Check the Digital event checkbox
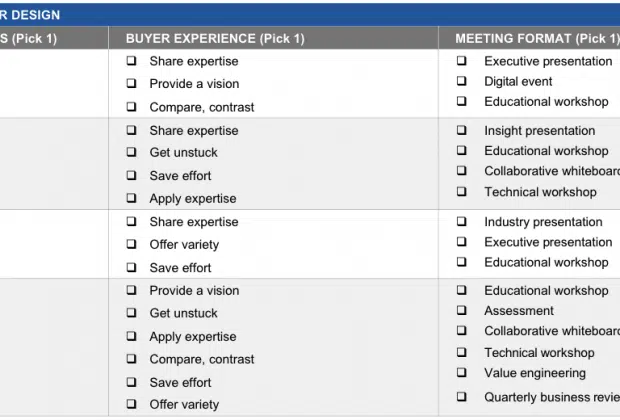The height and width of the screenshot is (420, 620). point(461,81)
